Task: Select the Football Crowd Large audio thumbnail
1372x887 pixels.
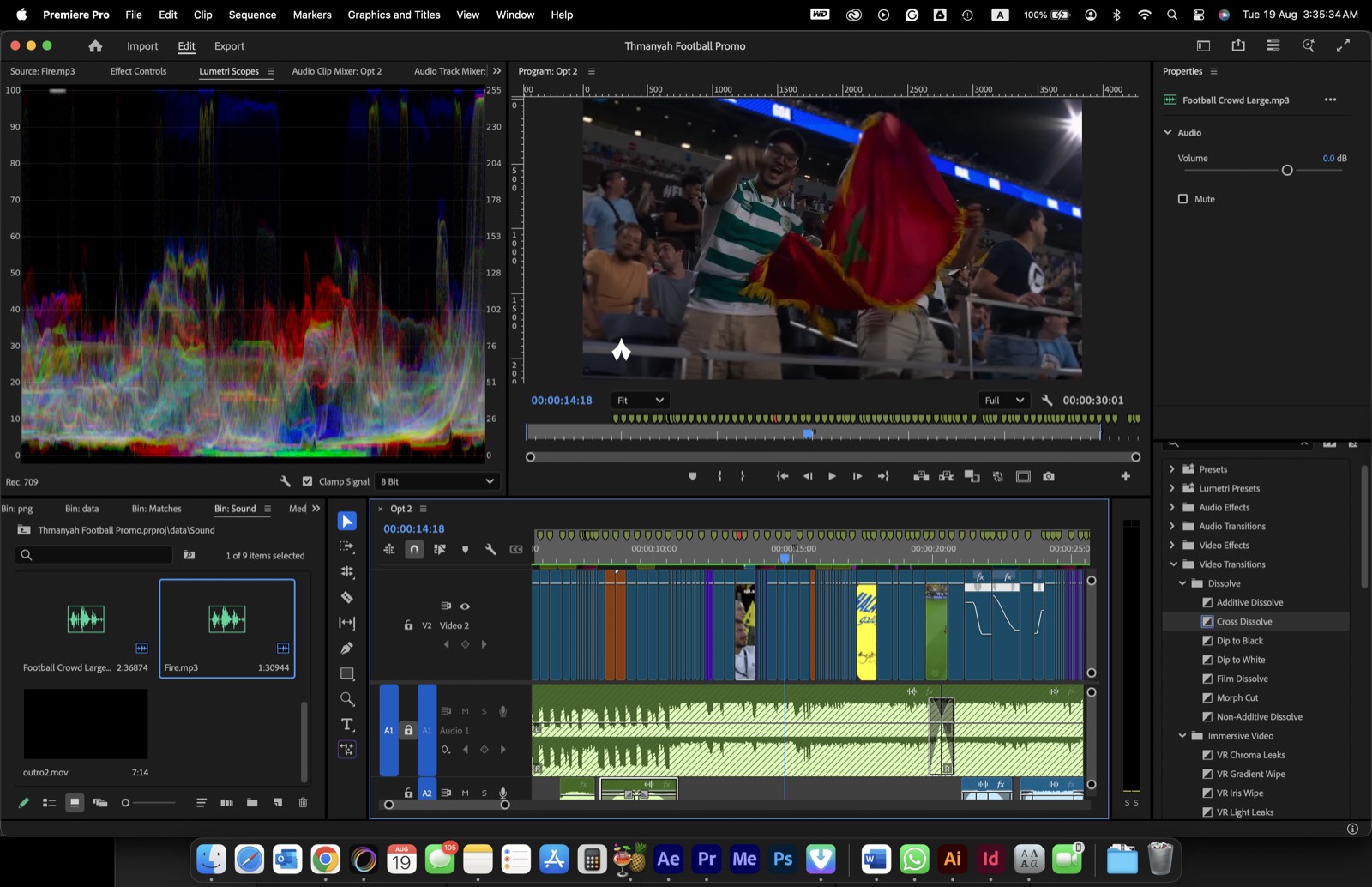Action: pos(86,618)
